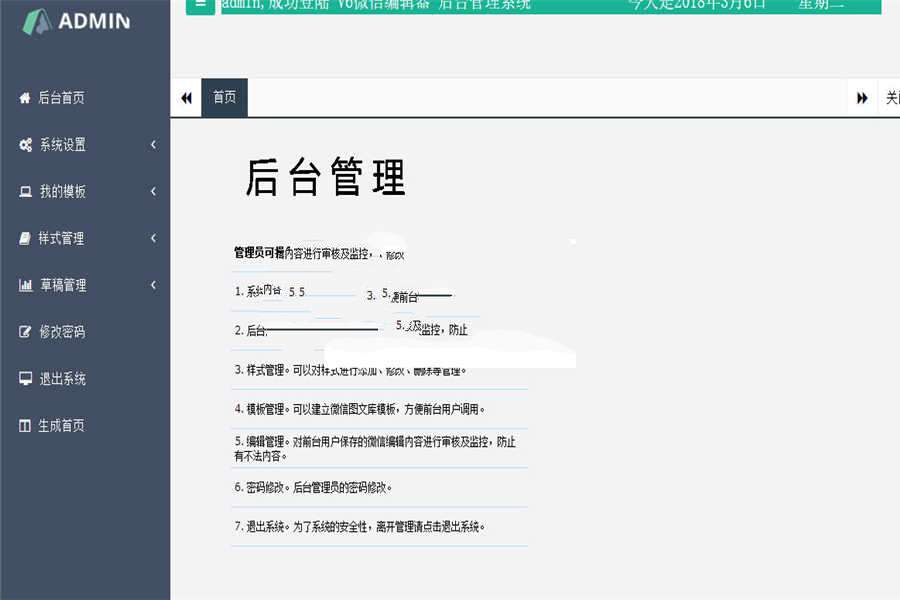Click the line starting 6. 密码修改

[313, 487]
